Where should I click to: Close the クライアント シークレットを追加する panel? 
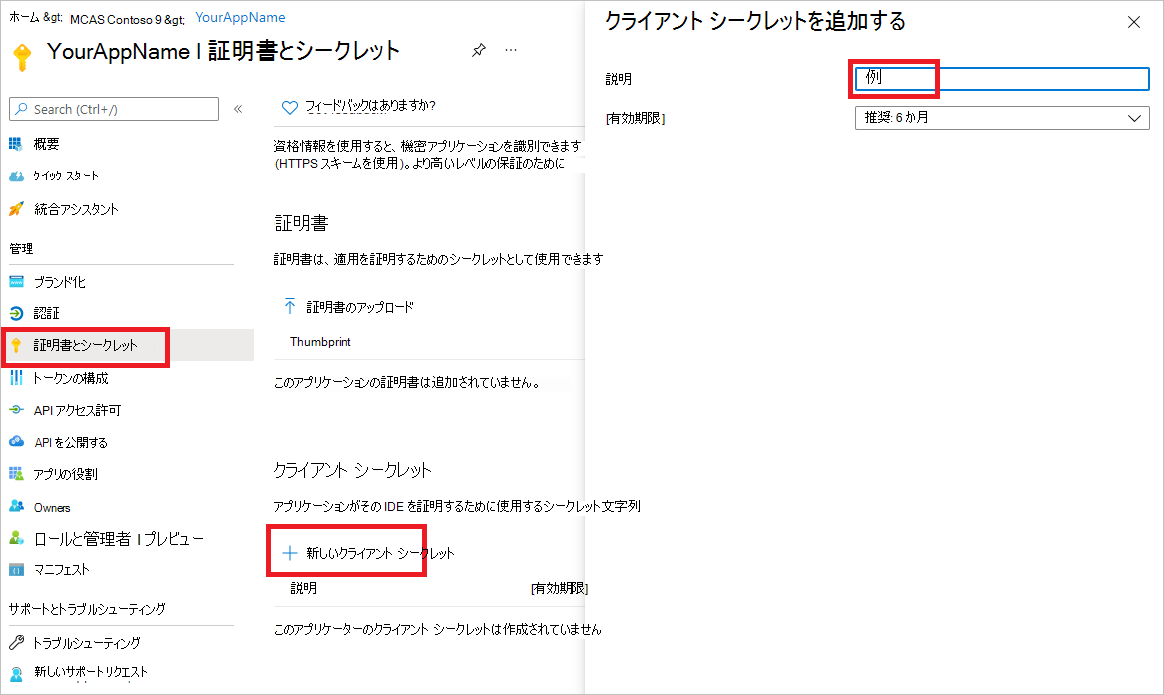coord(1134,22)
